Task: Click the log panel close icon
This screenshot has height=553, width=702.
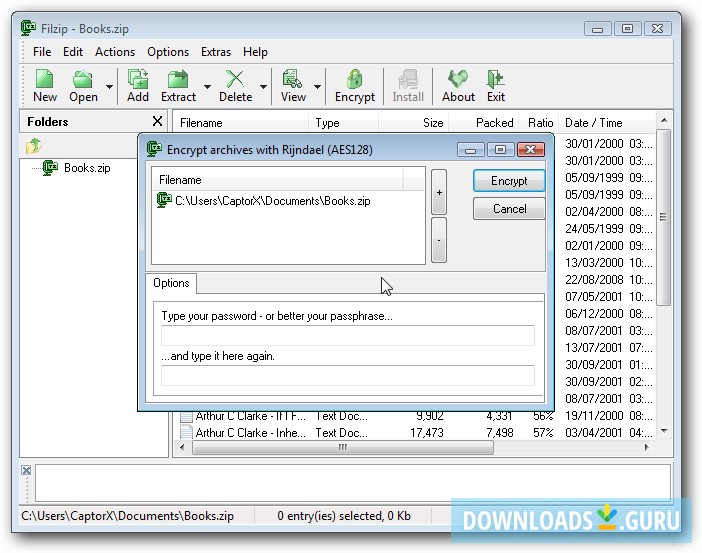Action: tap(26, 470)
